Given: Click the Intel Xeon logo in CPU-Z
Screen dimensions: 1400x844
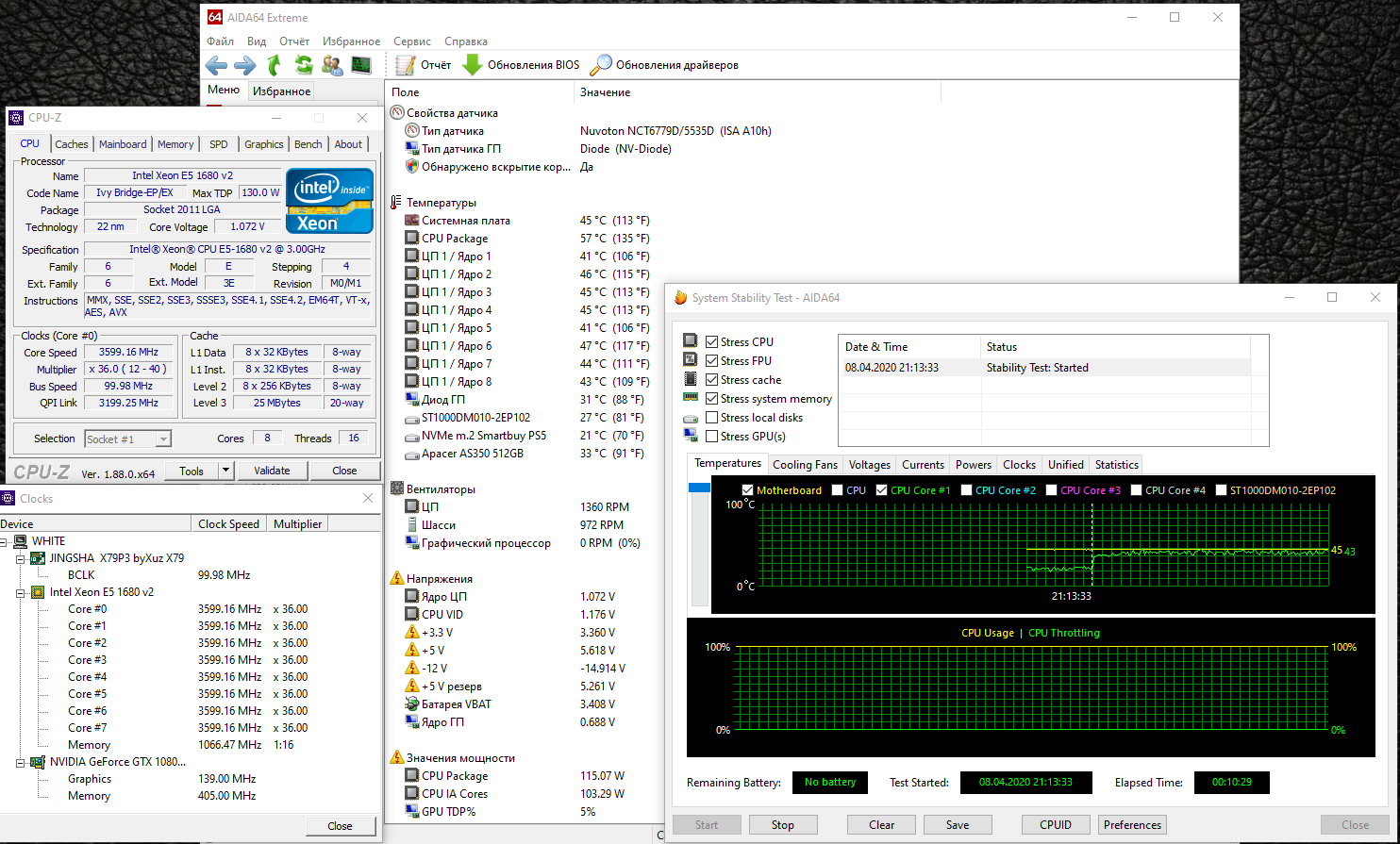Looking at the screenshot, I should [x=329, y=201].
